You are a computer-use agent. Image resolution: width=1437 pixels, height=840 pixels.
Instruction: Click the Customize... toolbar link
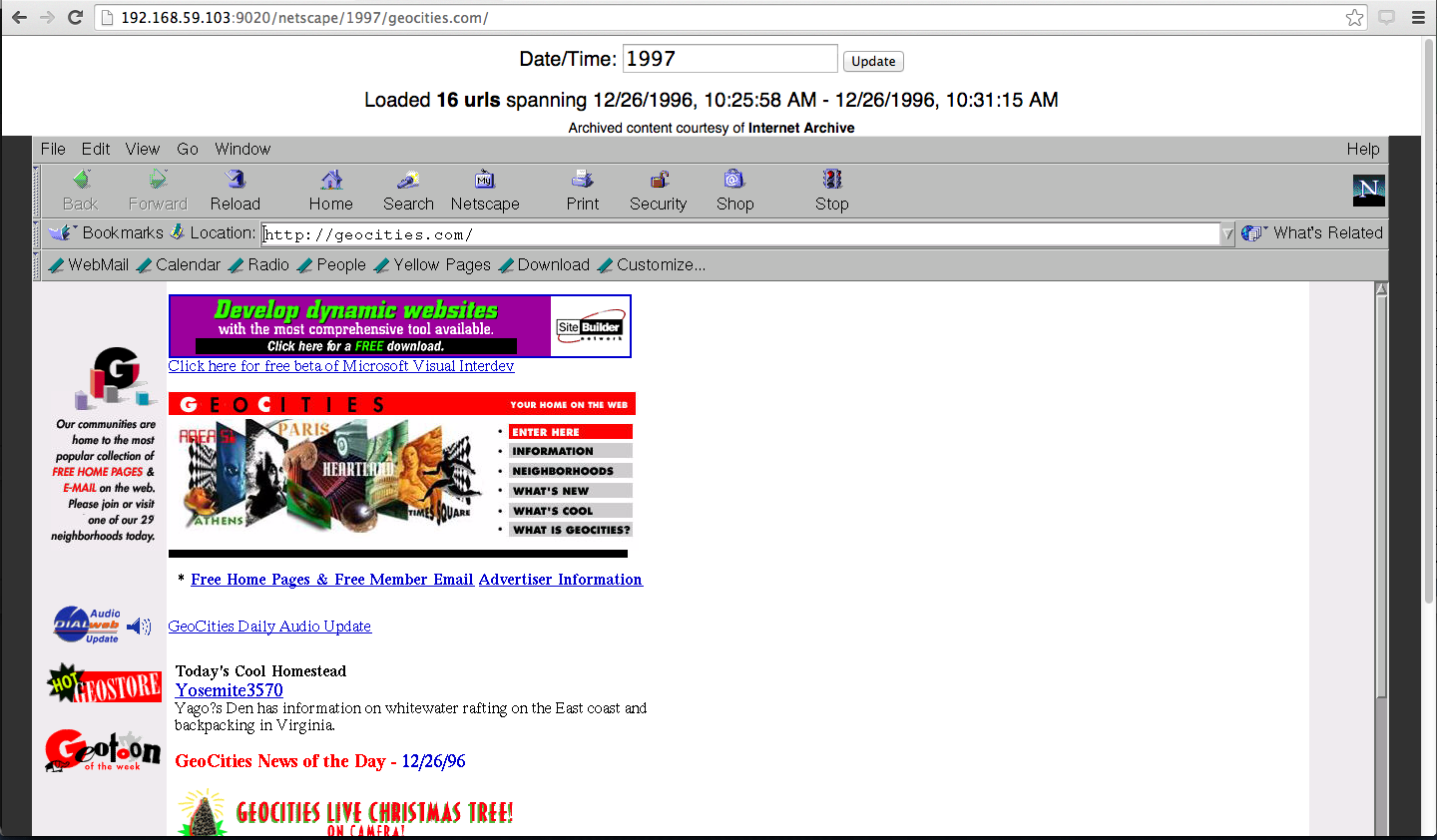[652, 264]
